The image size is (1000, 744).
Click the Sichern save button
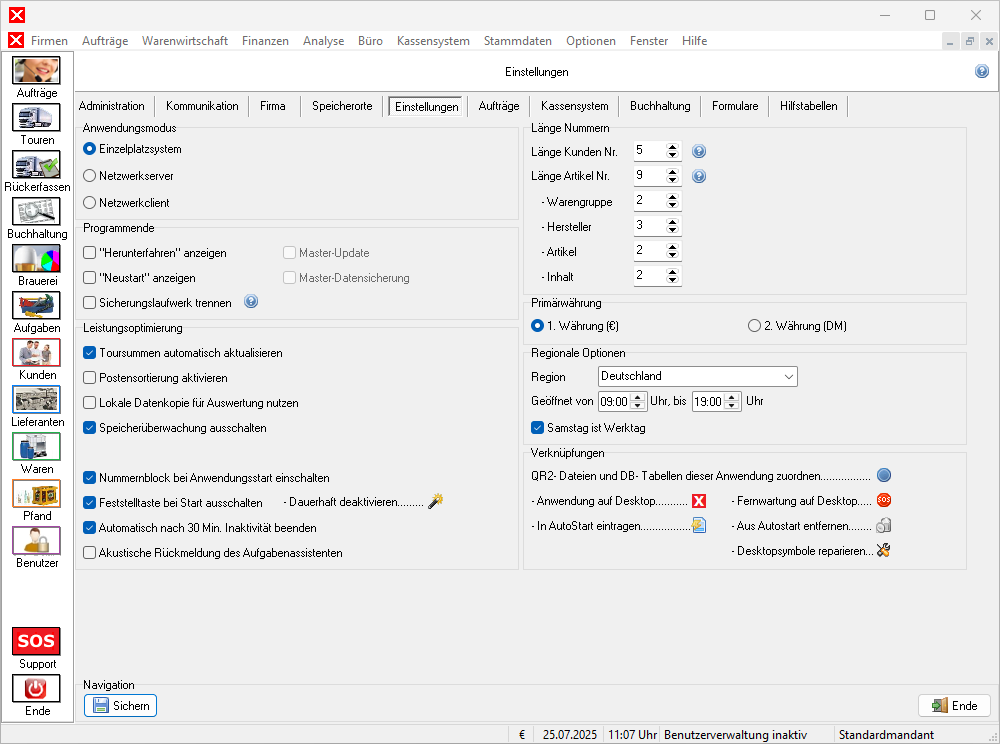tap(120, 706)
